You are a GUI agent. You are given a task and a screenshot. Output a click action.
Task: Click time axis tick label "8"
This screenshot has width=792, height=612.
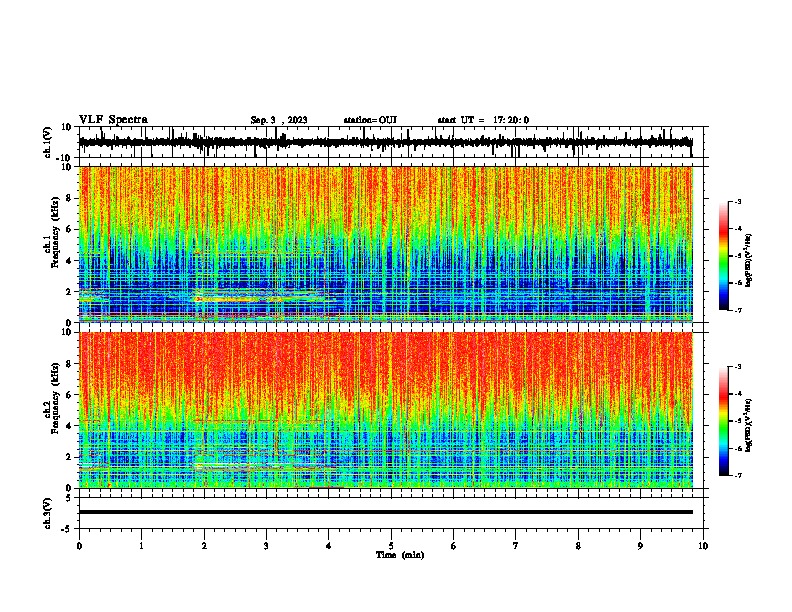578,546
